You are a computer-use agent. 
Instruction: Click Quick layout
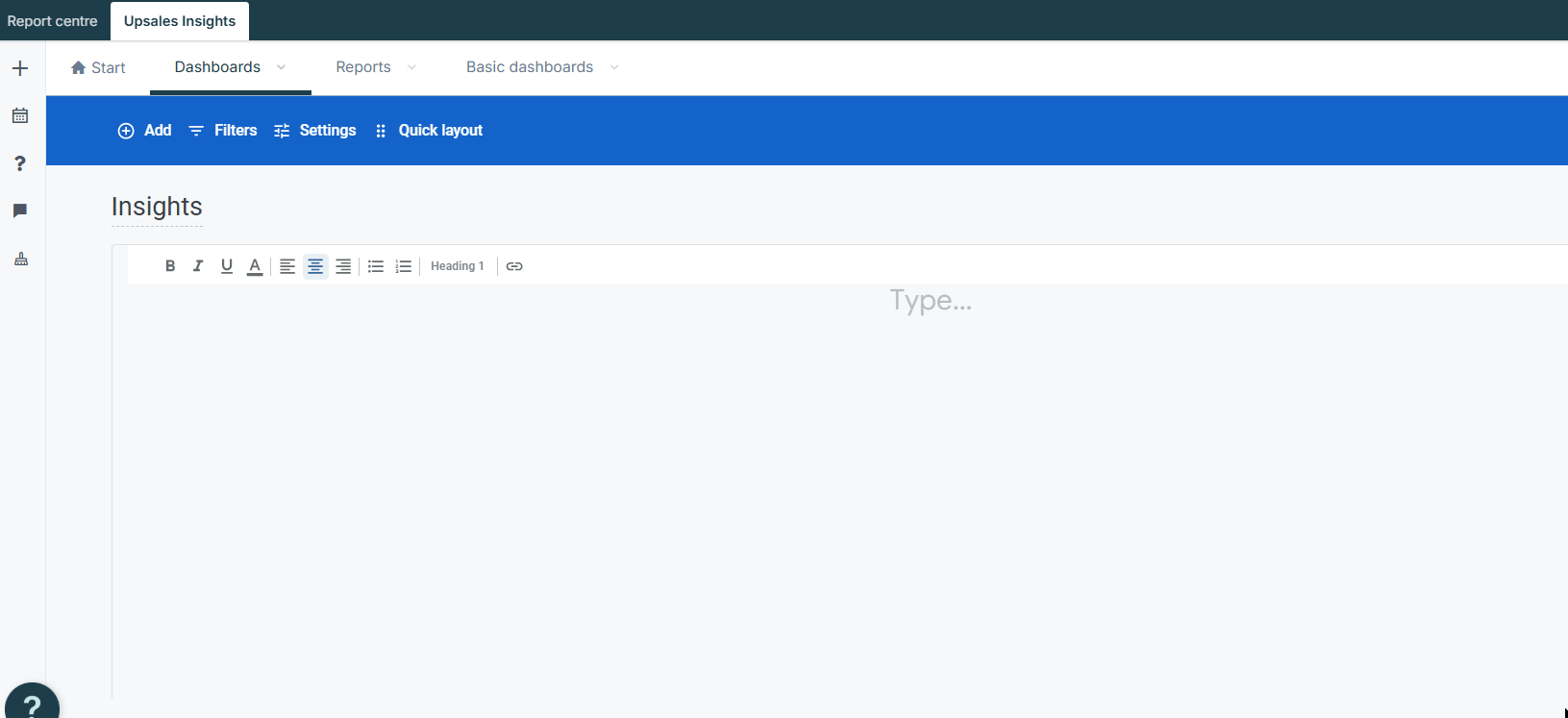click(x=429, y=131)
